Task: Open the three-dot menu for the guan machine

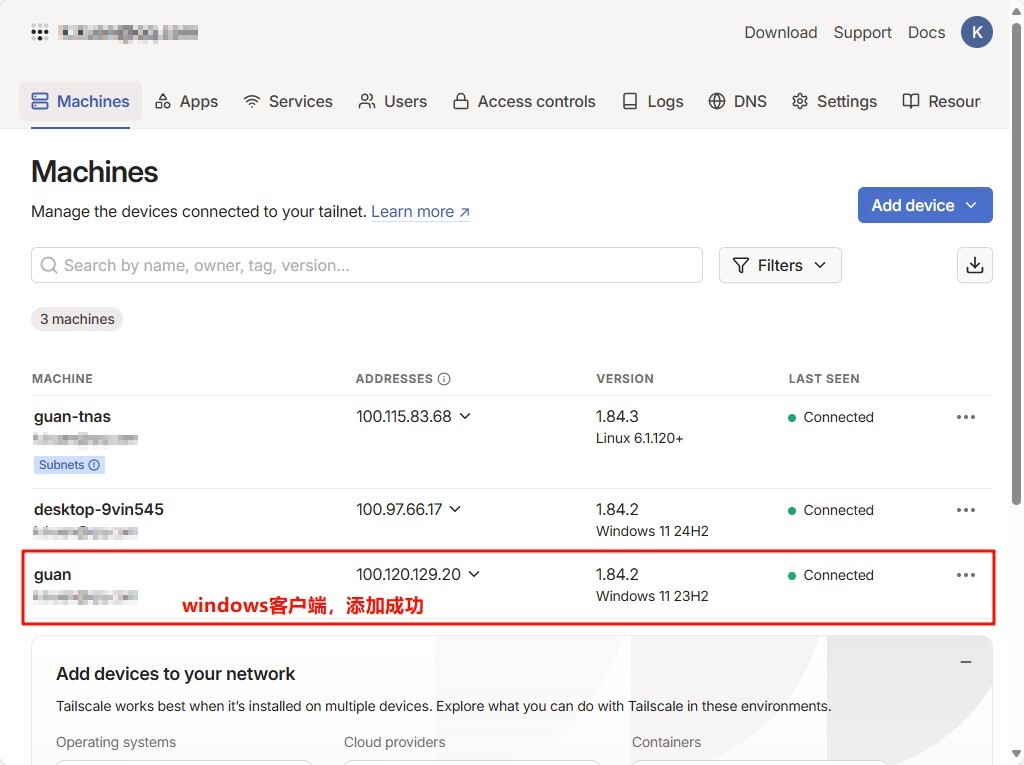Action: [965, 575]
